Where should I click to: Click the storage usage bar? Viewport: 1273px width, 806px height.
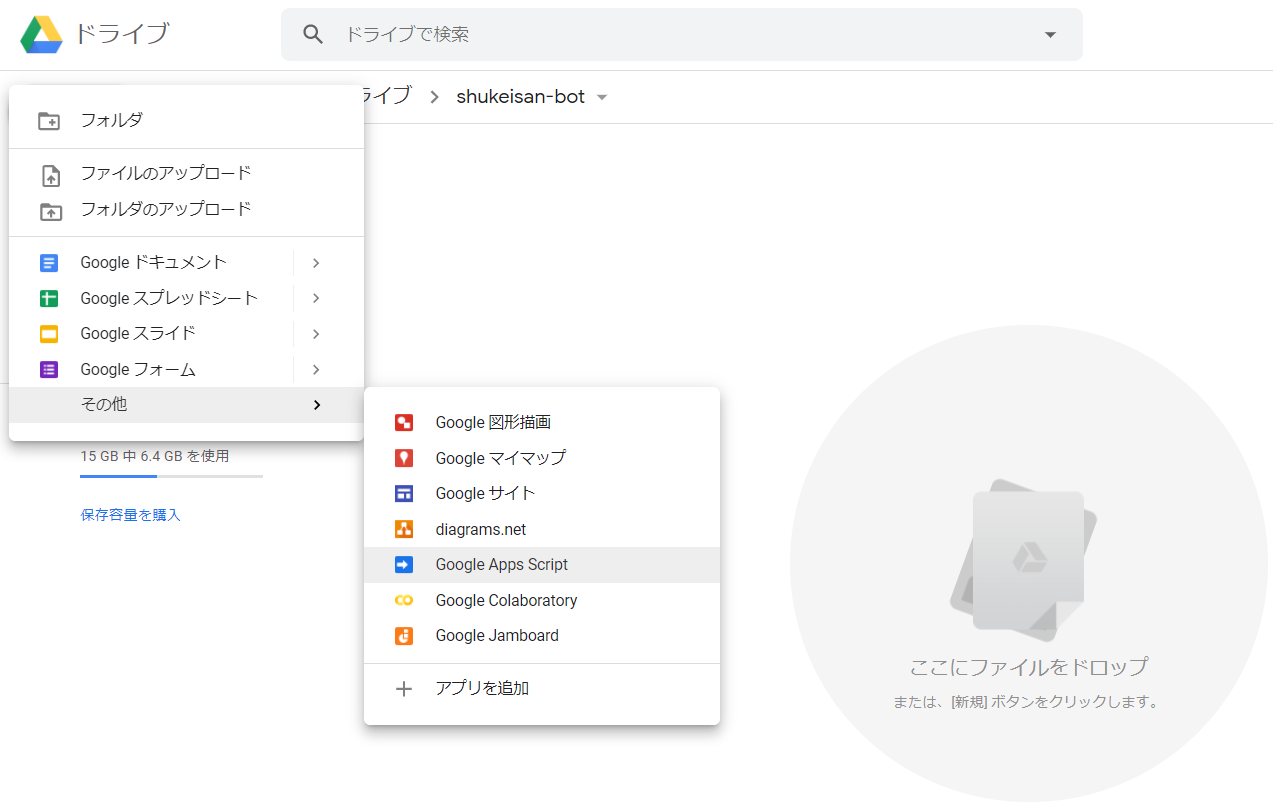click(x=171, y=476)
